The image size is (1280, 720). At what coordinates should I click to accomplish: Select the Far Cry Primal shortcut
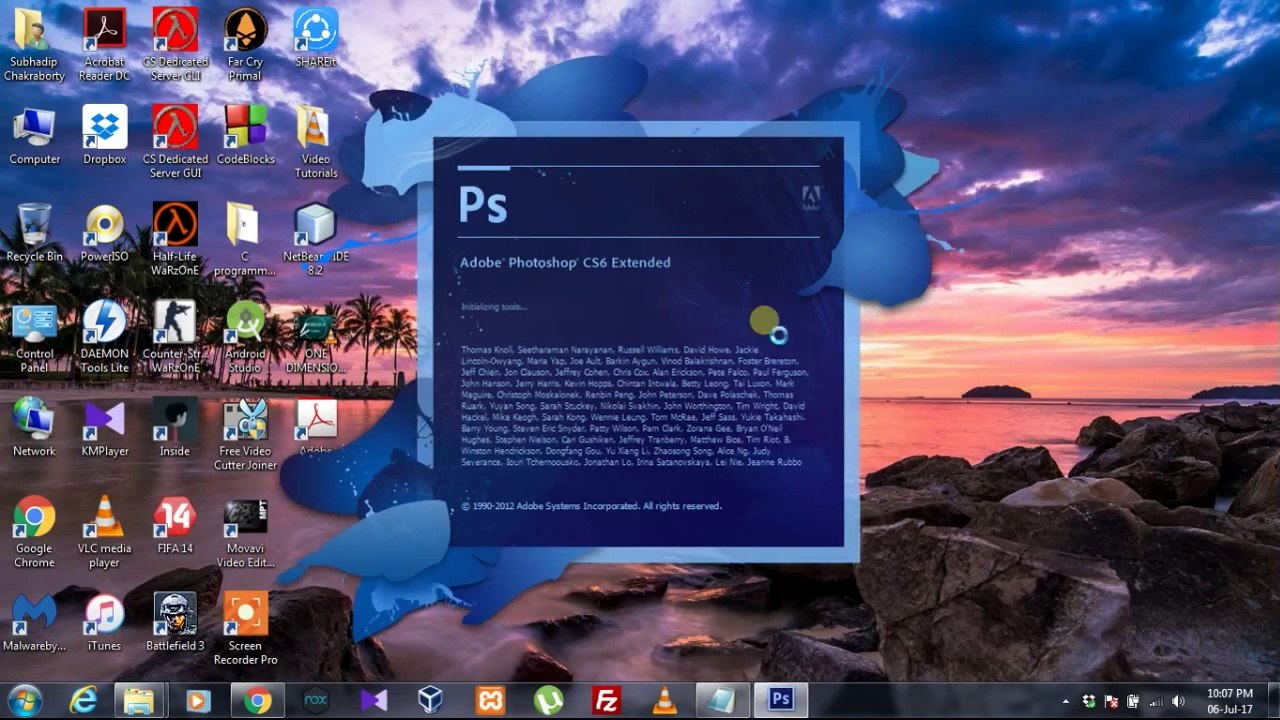coord(245,45)
